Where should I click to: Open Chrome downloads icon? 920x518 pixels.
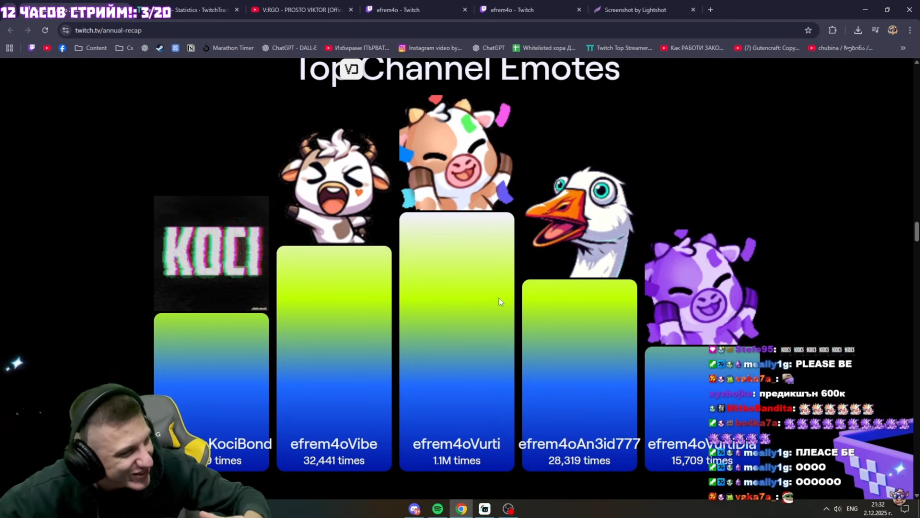tap(858, 30)
